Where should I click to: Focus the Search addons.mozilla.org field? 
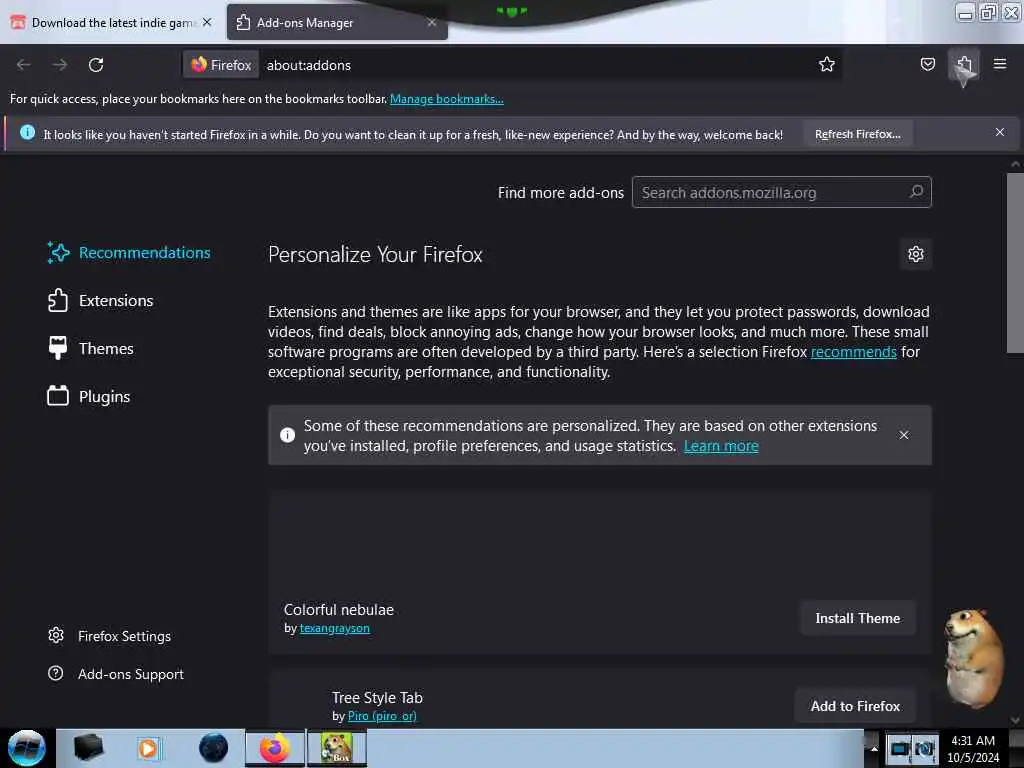(x=781, y=192)
